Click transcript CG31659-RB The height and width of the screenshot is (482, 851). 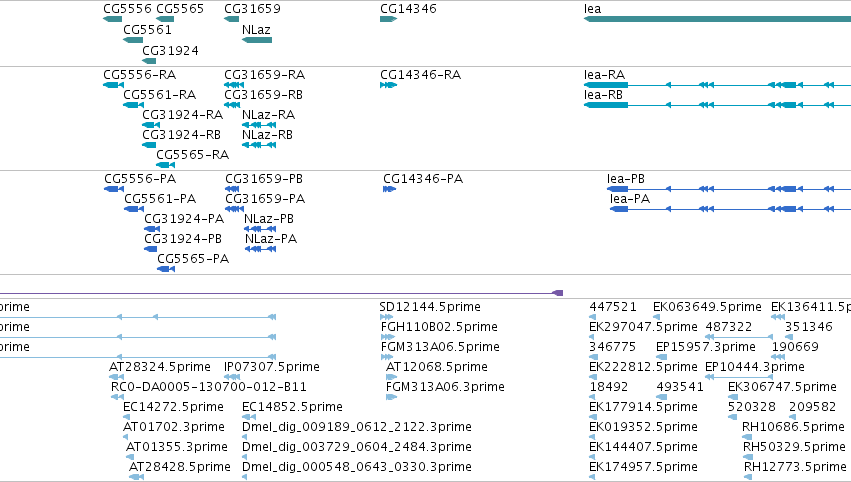point(263,94)
